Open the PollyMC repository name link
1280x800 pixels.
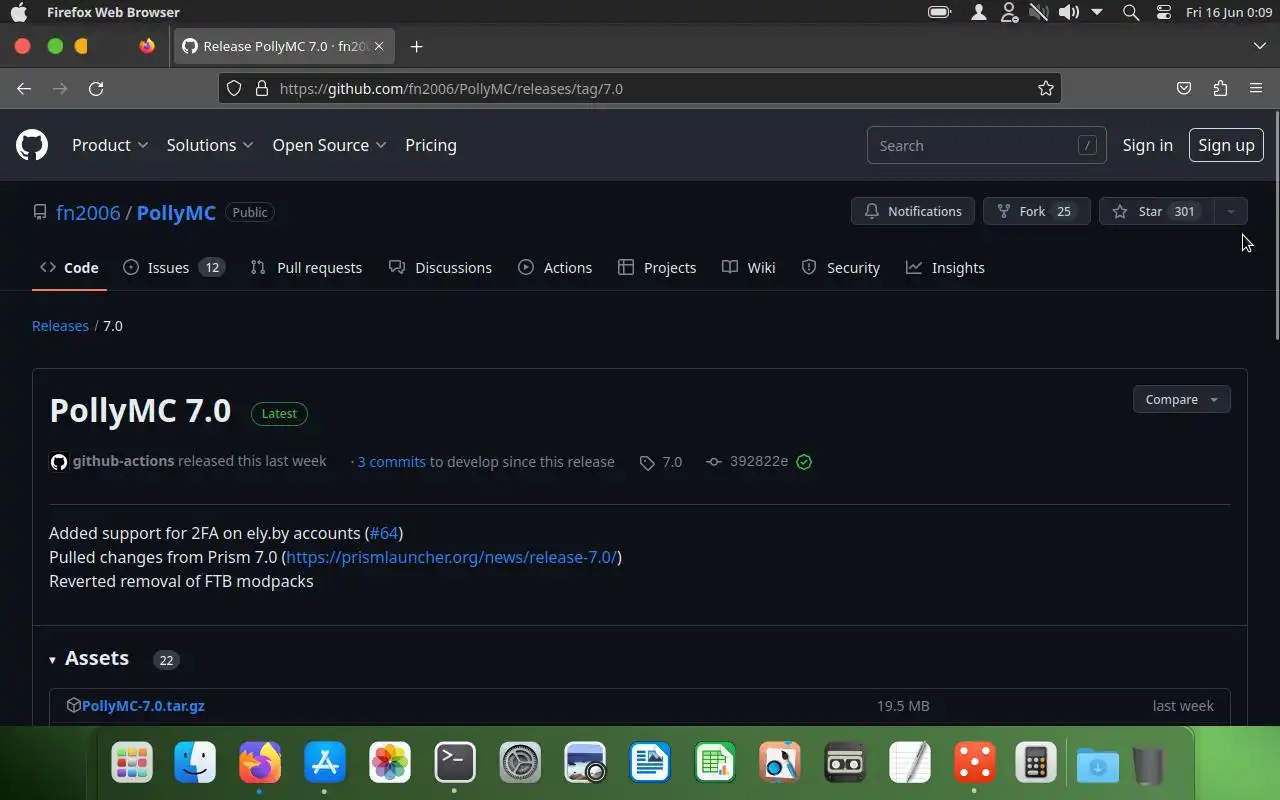[x=176, y=212]
